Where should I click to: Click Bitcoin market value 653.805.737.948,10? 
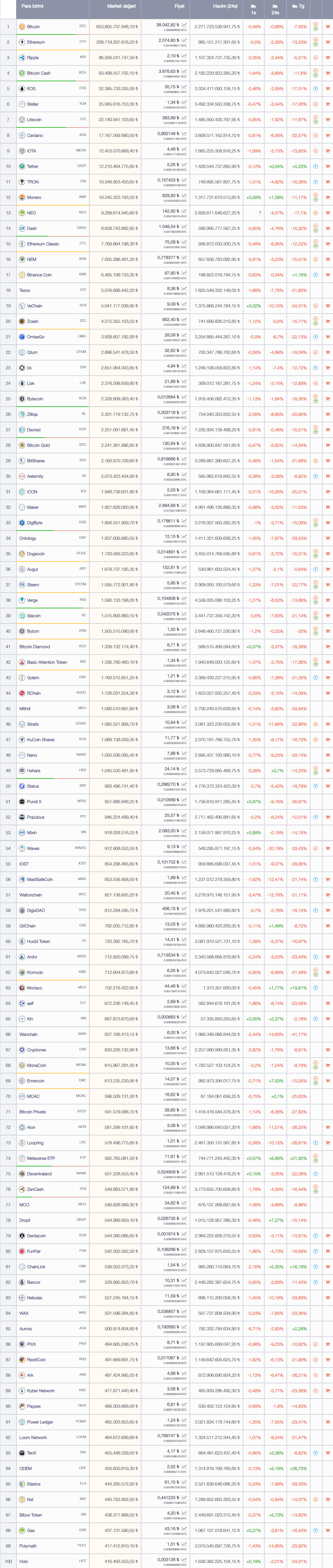117,27
